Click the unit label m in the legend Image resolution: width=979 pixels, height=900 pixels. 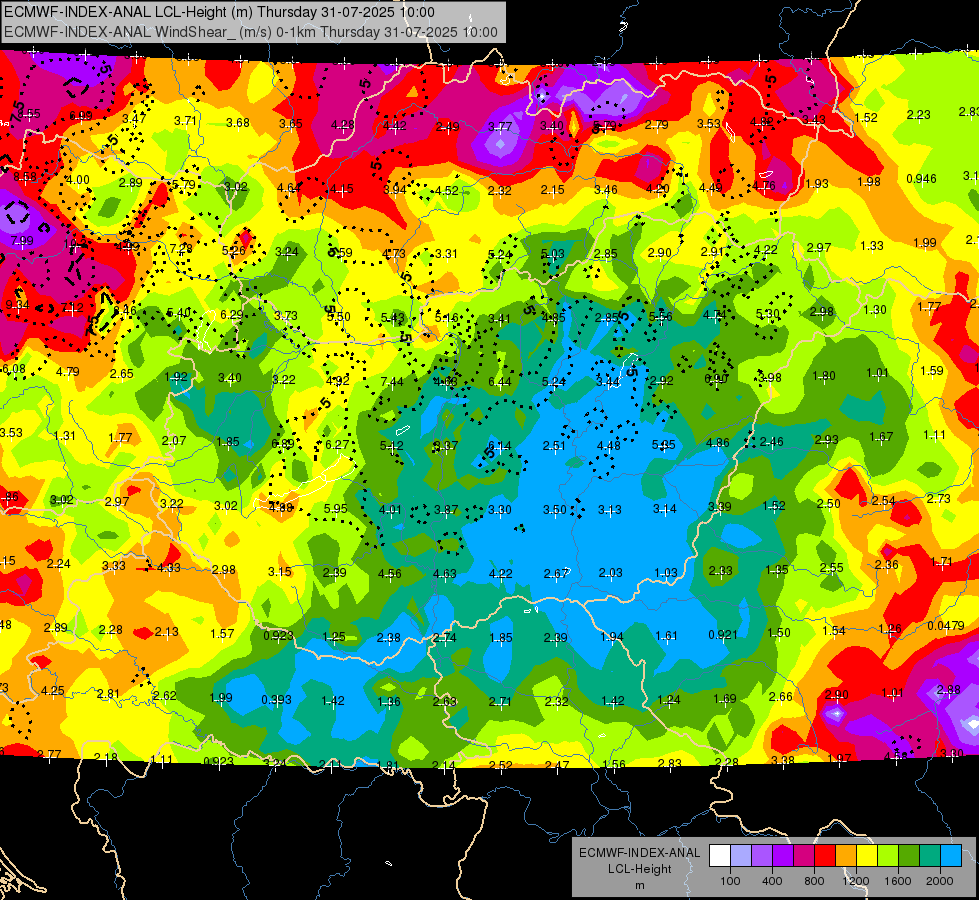pyautogui.click(x=639, y=886)
